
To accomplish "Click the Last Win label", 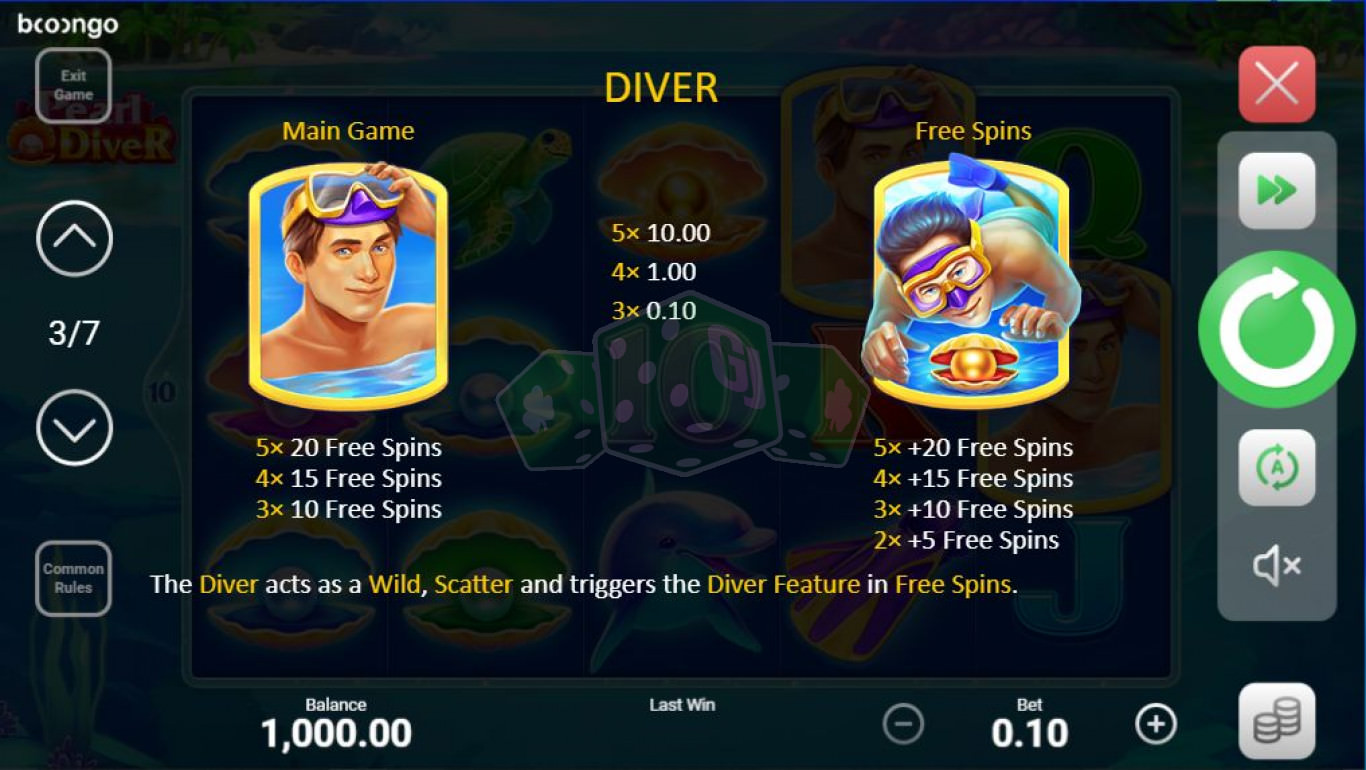I will pyautogui.click(x=682, y=705).
